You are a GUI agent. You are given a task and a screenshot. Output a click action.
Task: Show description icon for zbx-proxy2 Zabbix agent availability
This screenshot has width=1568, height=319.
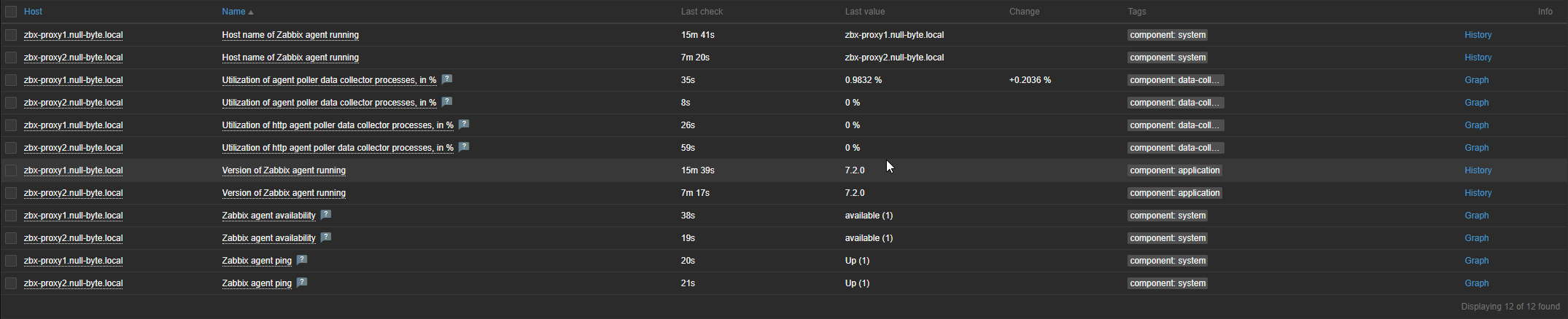click(326, 237)
